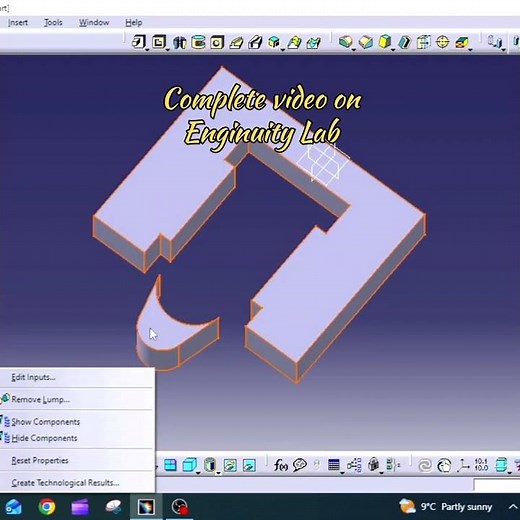Screen dimensions: 520x520
Task: Select the Remove Face tool
Action: (462, 42)
